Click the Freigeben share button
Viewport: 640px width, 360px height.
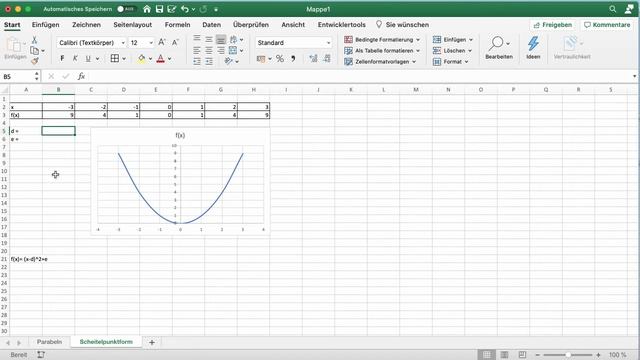tap(552, 25)
